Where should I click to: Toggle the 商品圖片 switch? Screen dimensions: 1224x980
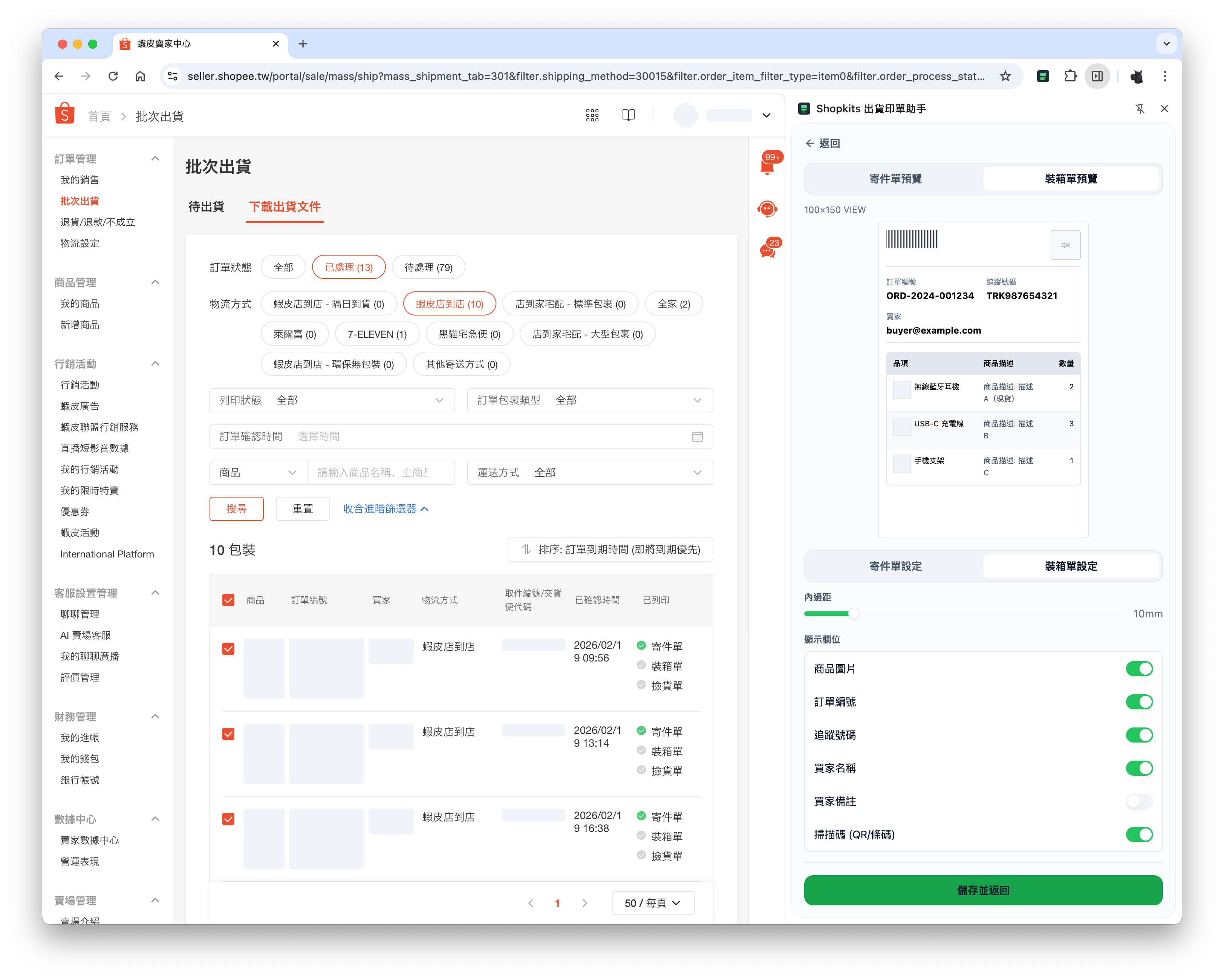1139,669
